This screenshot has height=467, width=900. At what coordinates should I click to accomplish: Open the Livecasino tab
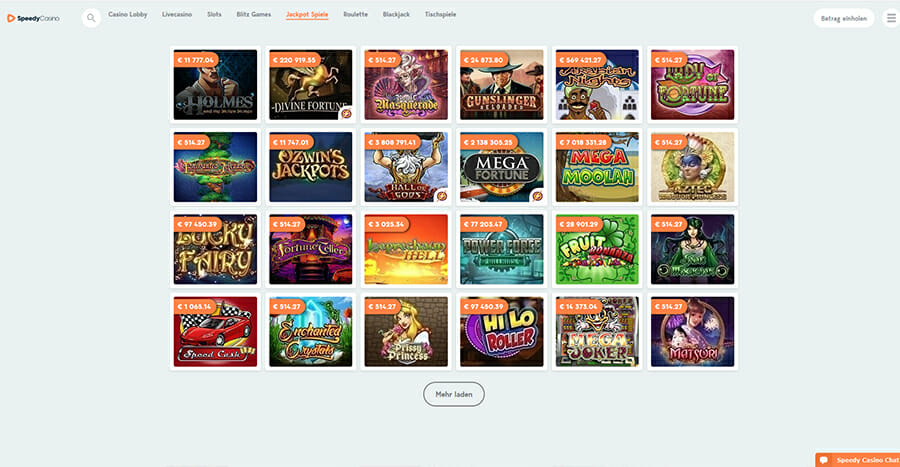coord(177,14)
